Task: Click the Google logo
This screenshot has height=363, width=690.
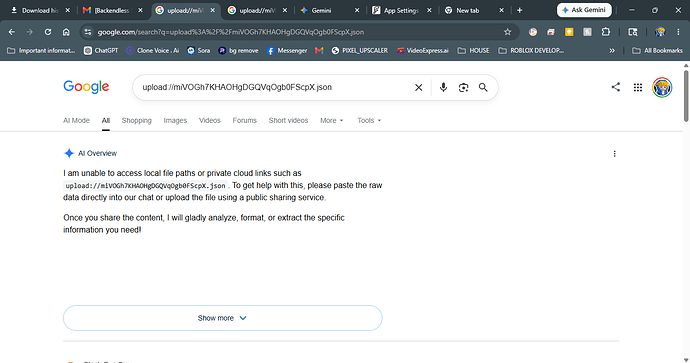Action: click(x=86, y=87)
